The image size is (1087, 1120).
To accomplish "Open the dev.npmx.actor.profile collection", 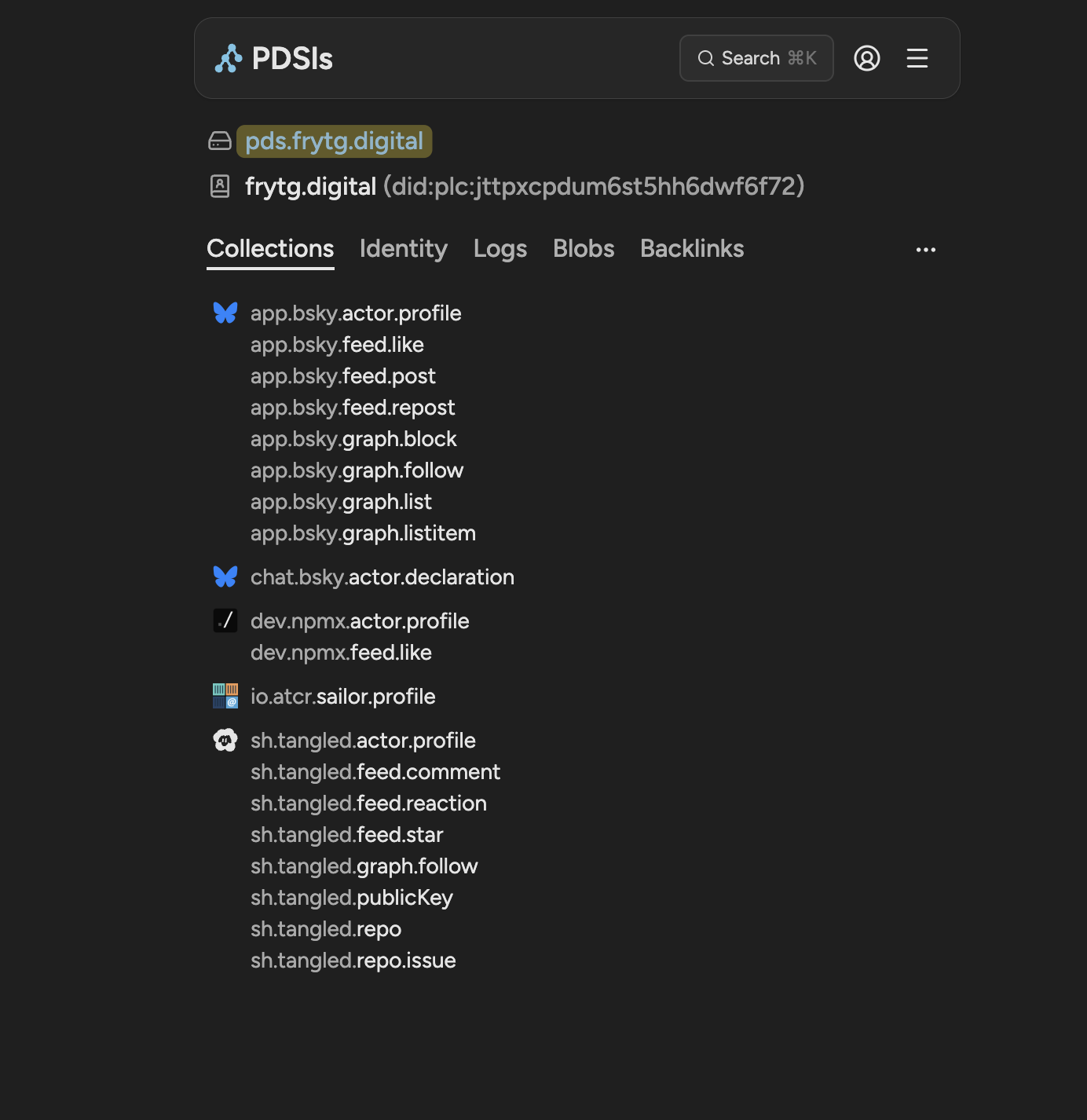I will click(360, 621).
